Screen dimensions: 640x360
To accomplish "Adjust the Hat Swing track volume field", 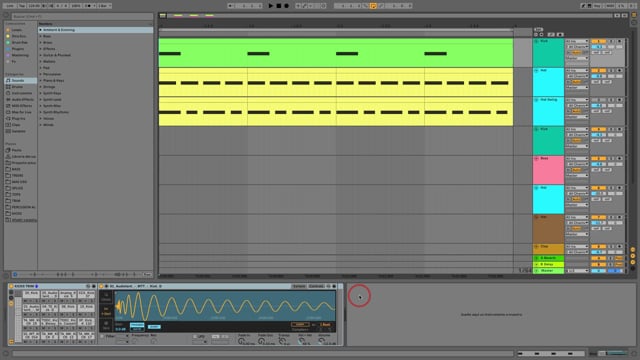I will point(598,106).
